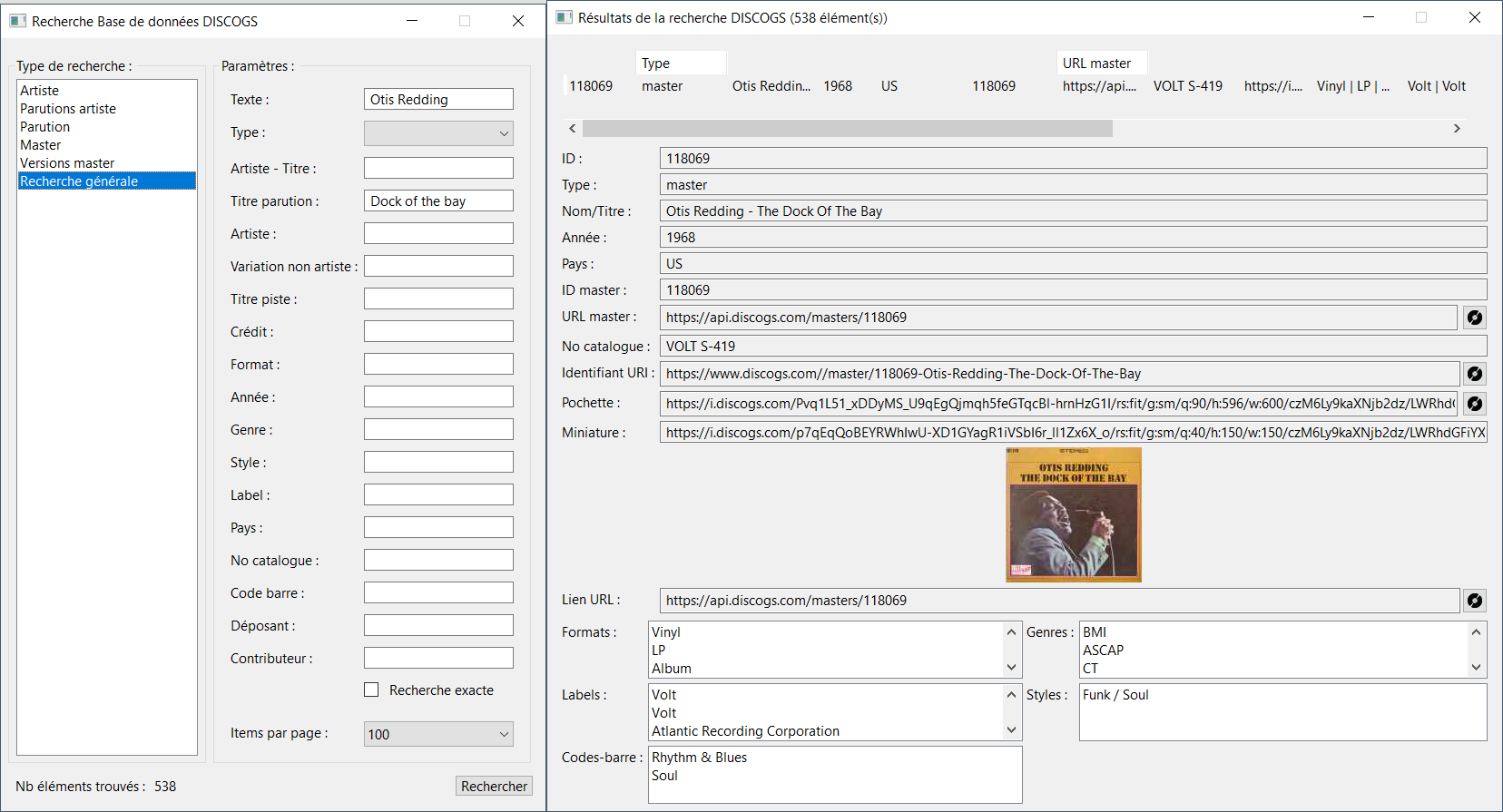
Task: Open the Identifiant URI link icon
Action: click(1475, 374)
